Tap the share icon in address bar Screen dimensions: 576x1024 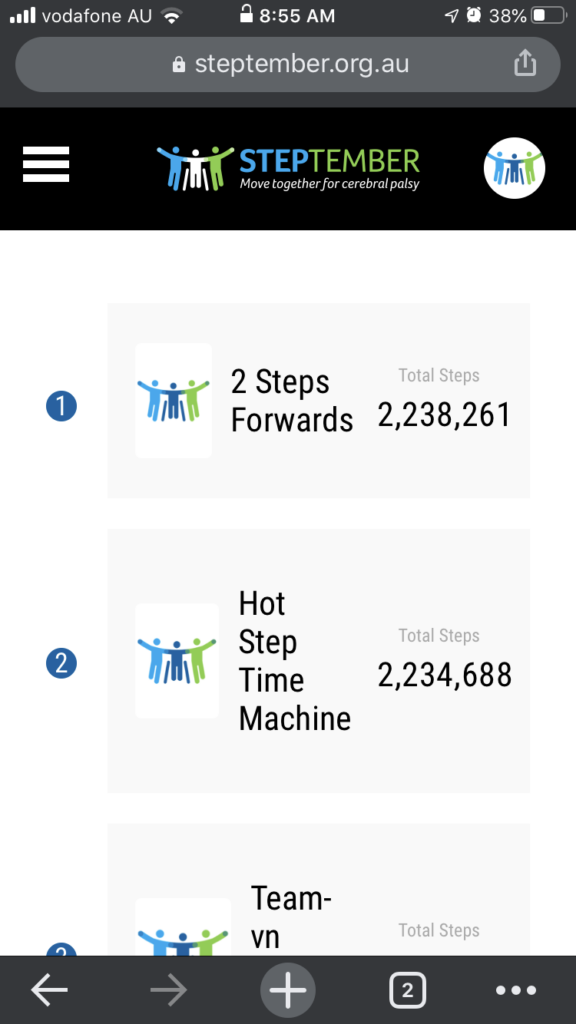coord(525,63)
